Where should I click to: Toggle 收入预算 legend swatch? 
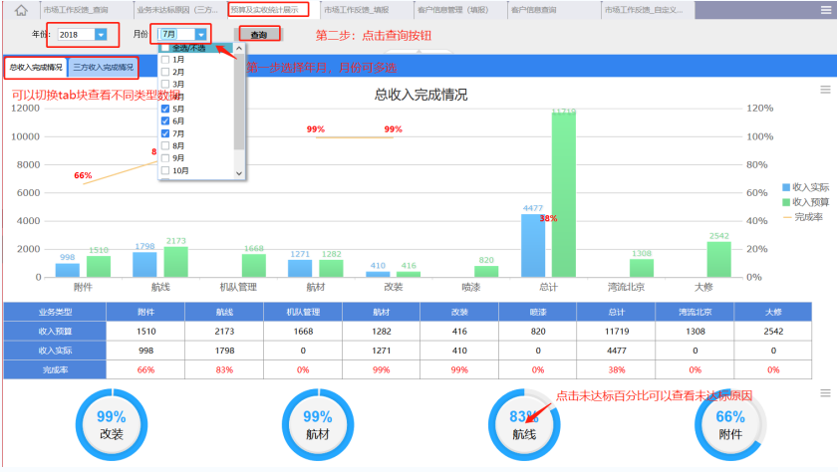point(786,202)
